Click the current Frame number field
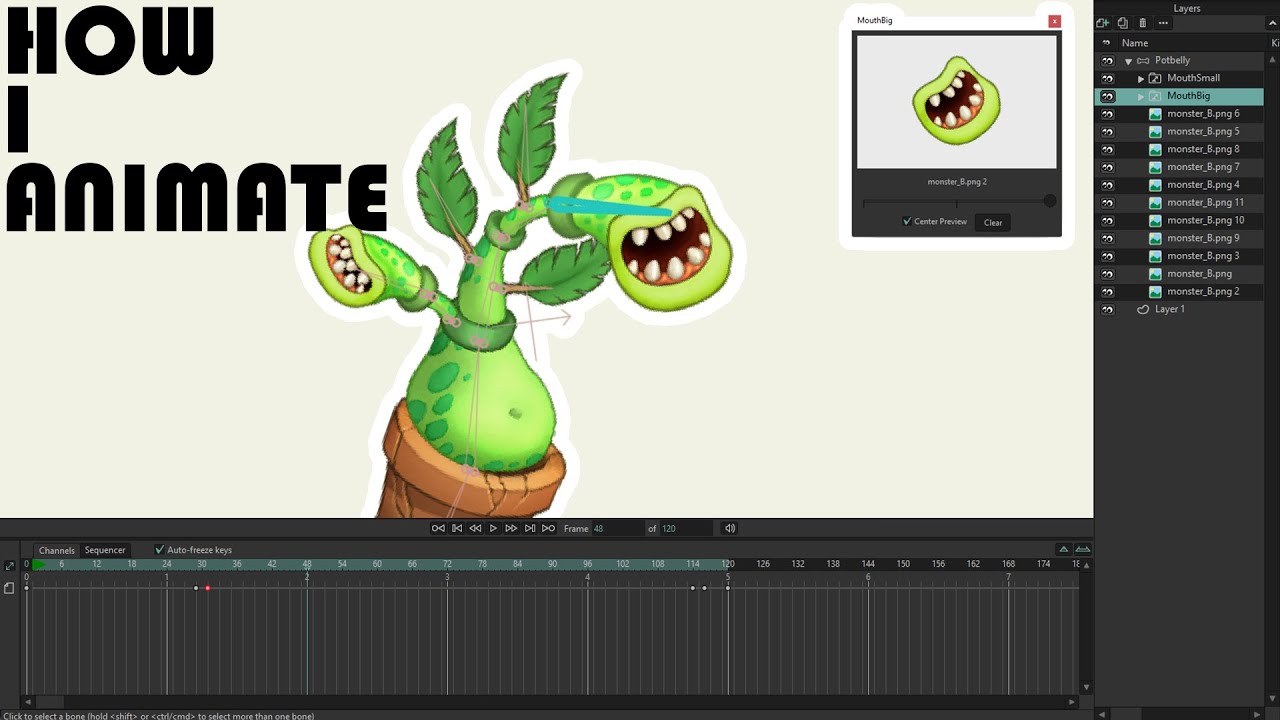Viewport: 1280px width, 720px height. coord(616,528)
